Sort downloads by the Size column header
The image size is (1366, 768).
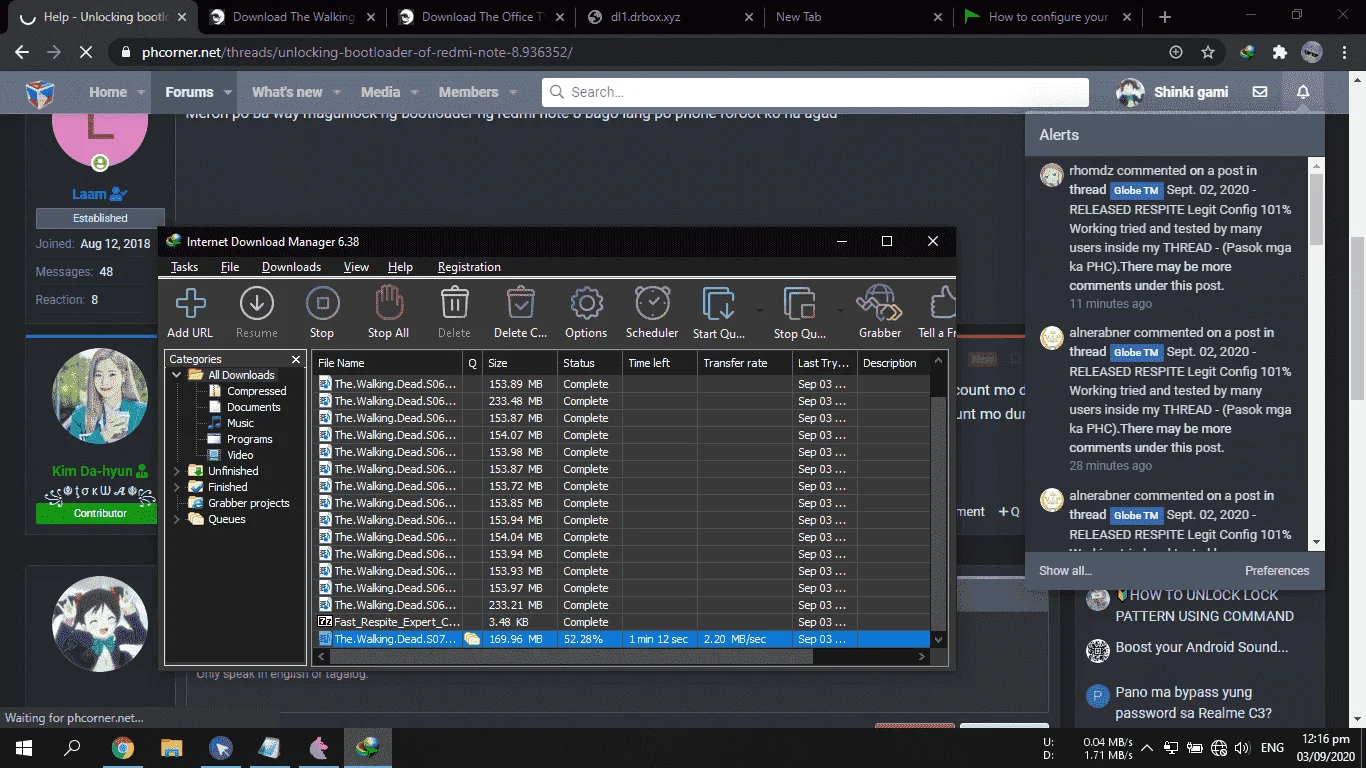pyautogui.click(x=520, y=363)
